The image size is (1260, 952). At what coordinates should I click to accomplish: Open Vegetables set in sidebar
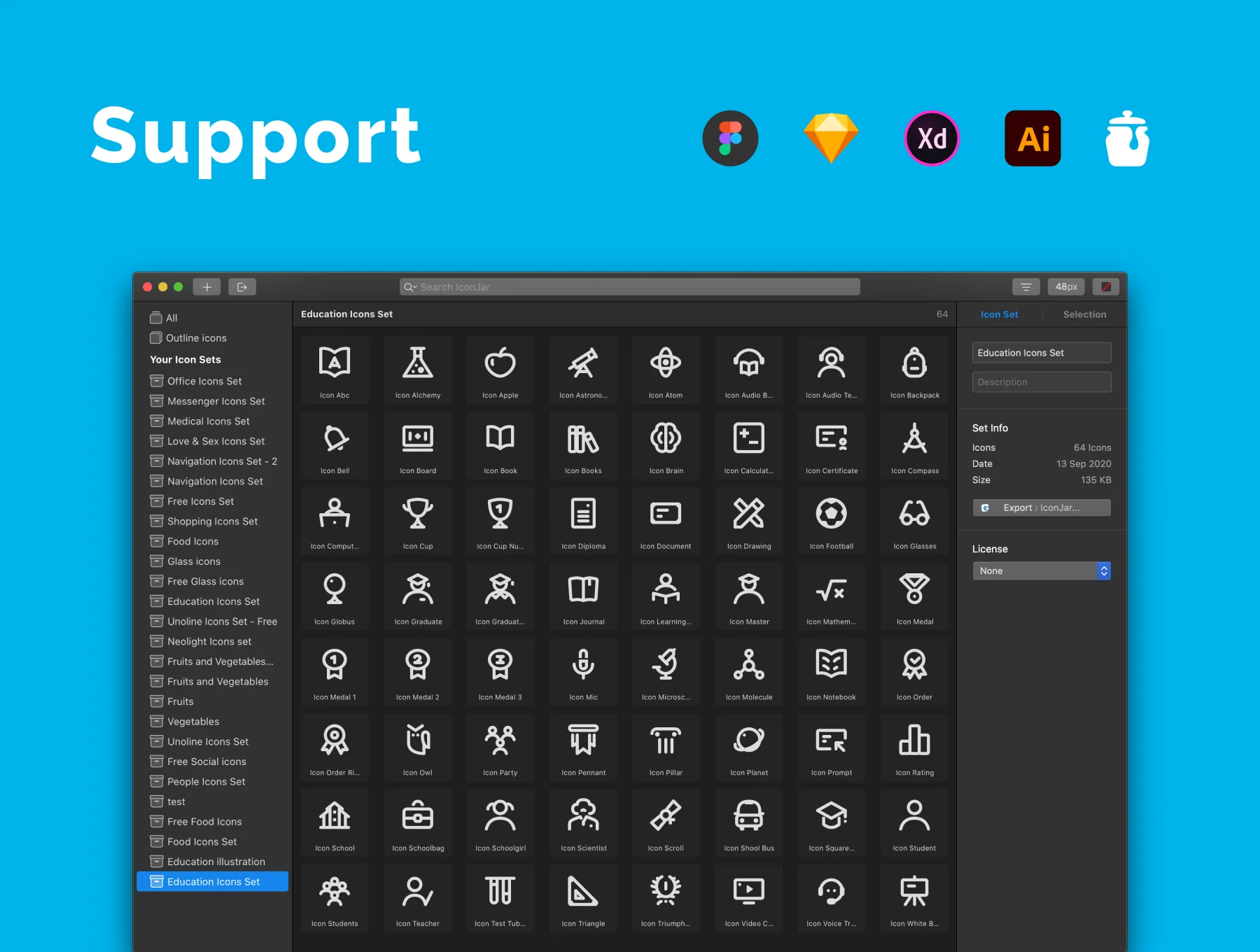[x=213, y=722]
